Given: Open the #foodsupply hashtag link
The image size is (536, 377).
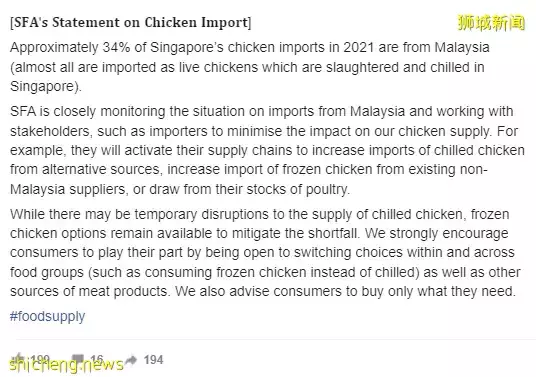Looking at the screenshot, I should coord(47,316).
